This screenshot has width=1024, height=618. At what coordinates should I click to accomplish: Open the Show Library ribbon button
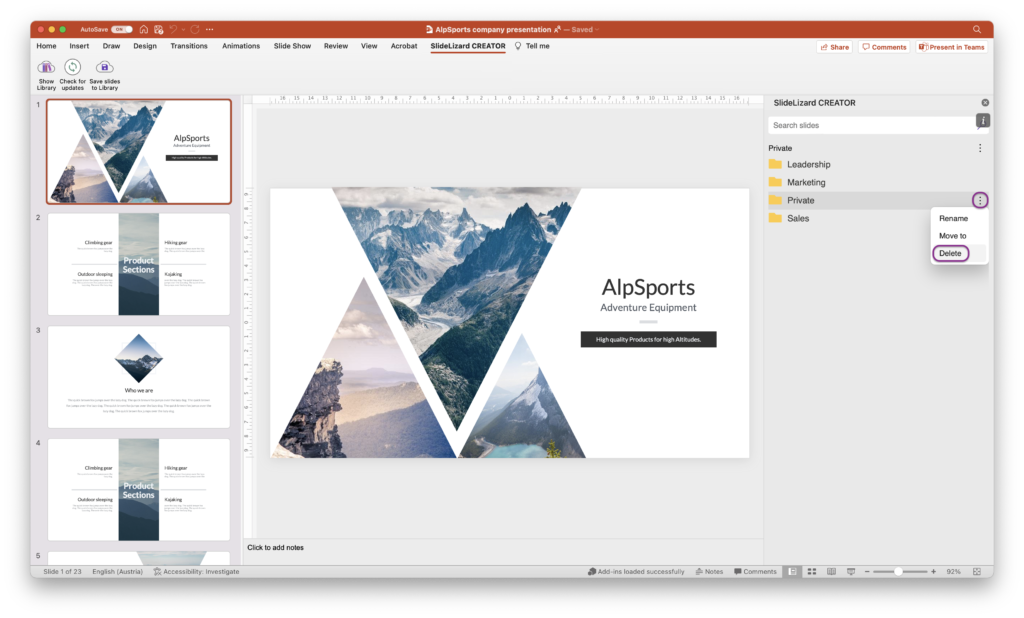pos(46,74)
